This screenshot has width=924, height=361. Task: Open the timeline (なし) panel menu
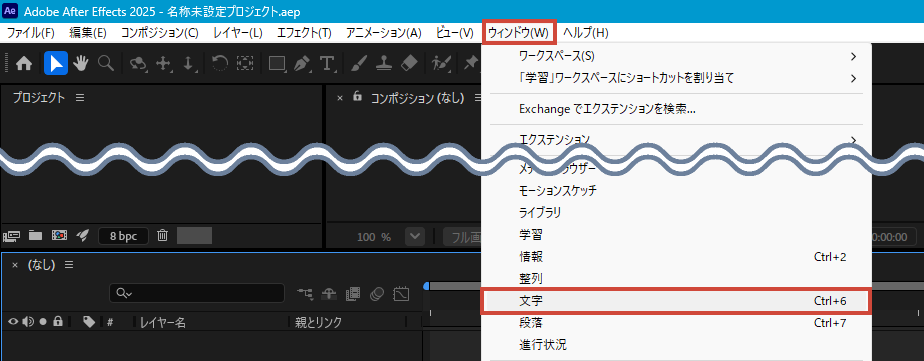click(x=69, y=265)
